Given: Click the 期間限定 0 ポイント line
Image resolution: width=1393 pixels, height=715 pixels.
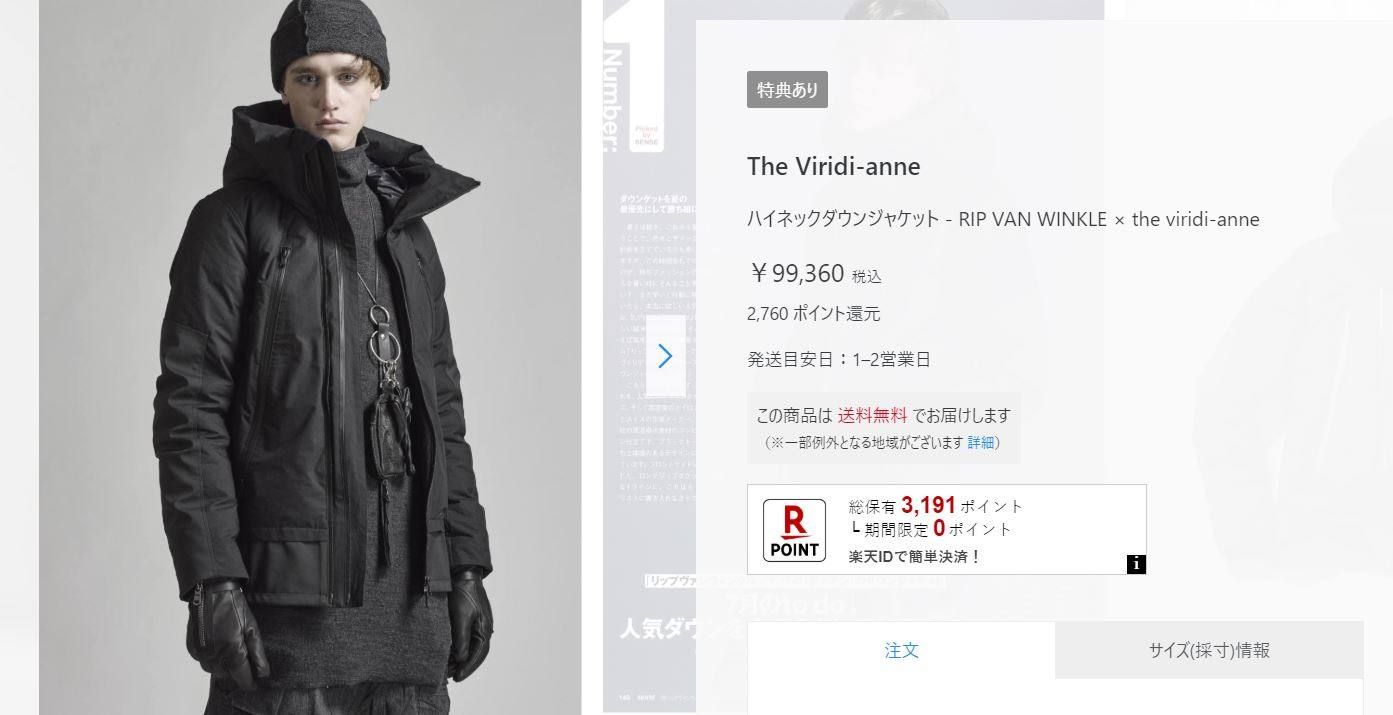Looking at the screenshot, I should click(930, 529).
